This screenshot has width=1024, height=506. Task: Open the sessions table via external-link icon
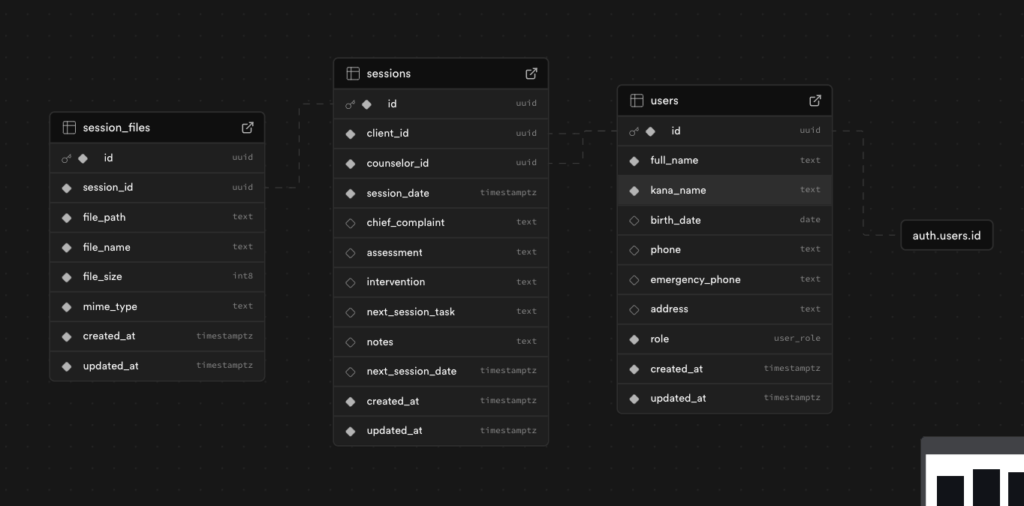click(532, 74)
